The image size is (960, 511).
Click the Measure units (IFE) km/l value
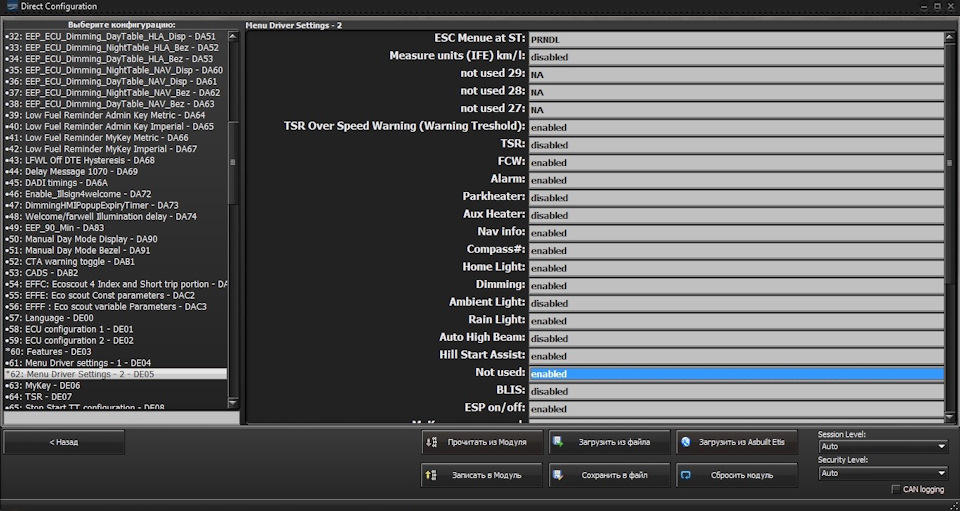[x=736, y=57]
